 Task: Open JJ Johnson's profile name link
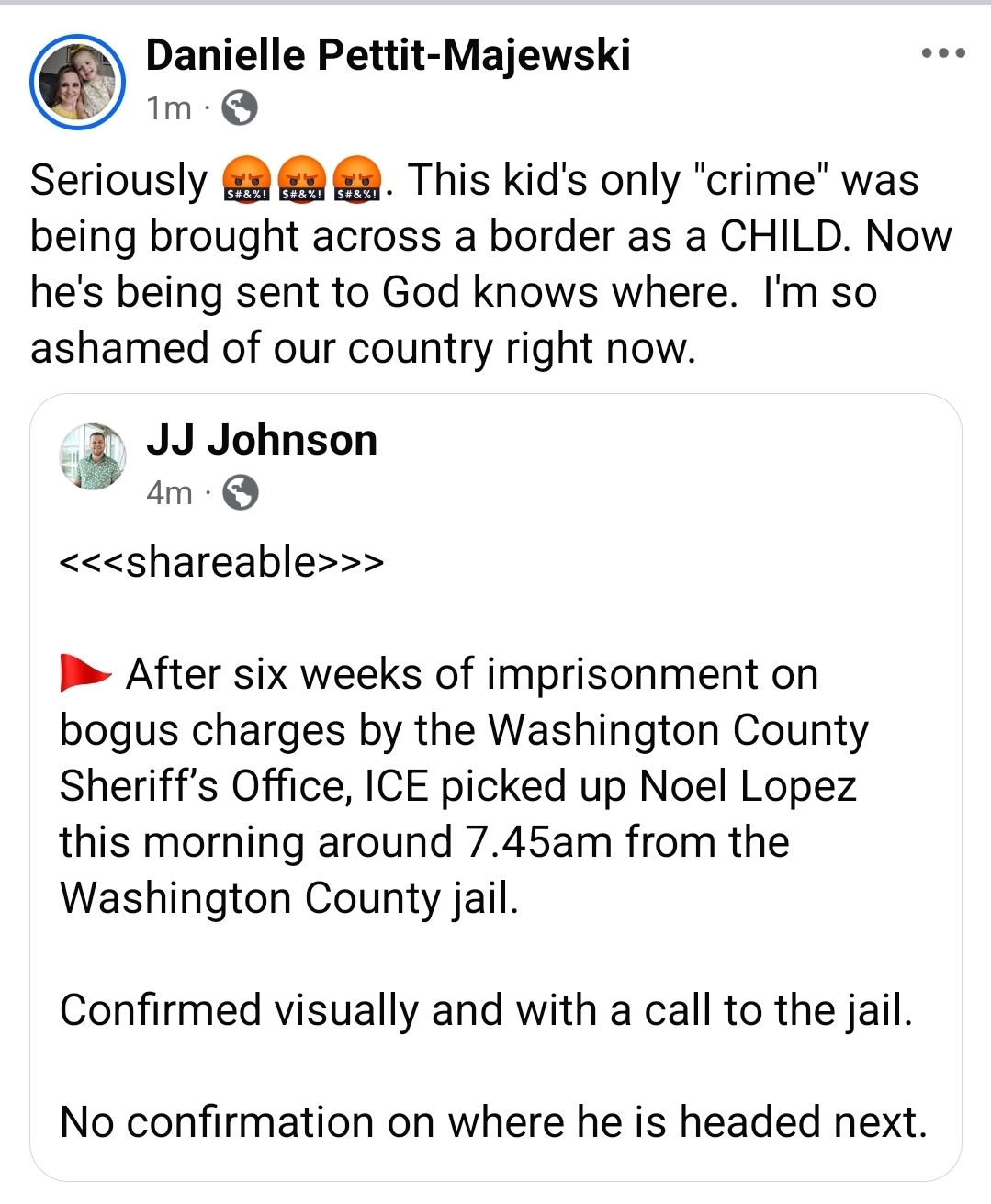(262, 440)
